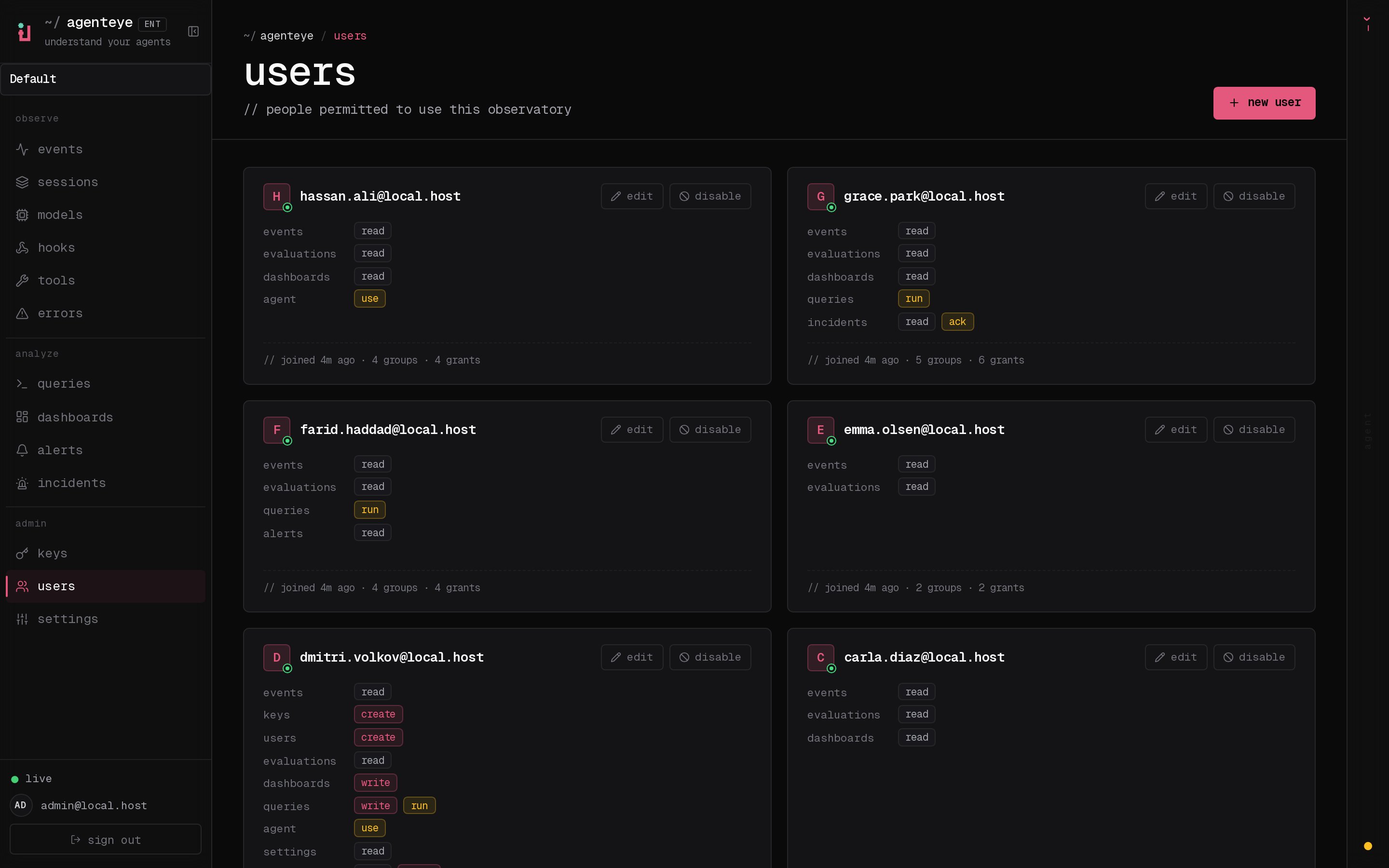The width and height of the screenshot is (1389, 868).
Task: Click hassan.ali's agent 'use' badge
Action: point(369,298)
